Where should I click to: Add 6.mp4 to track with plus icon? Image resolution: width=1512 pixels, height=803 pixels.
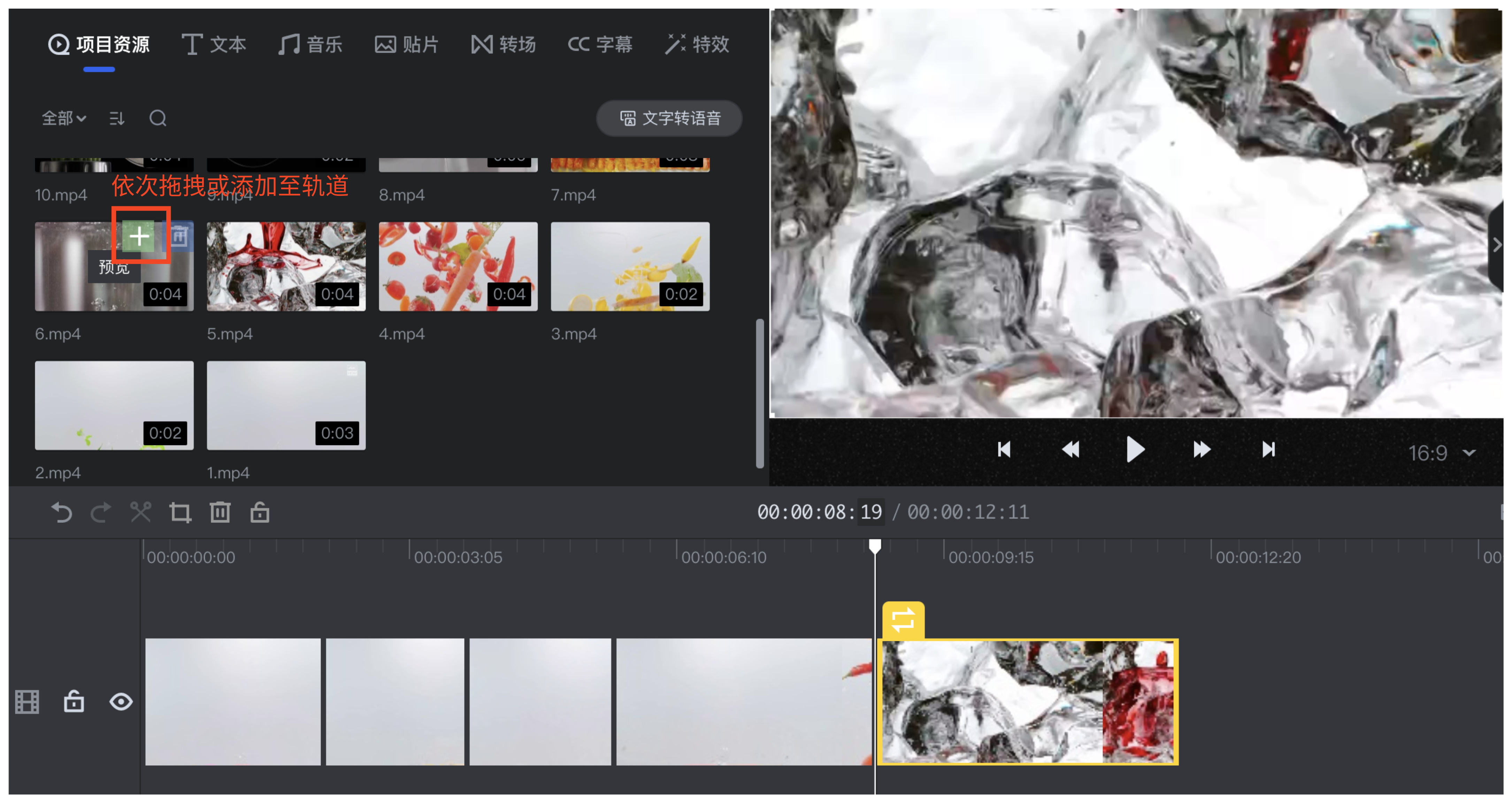[139, 236]
